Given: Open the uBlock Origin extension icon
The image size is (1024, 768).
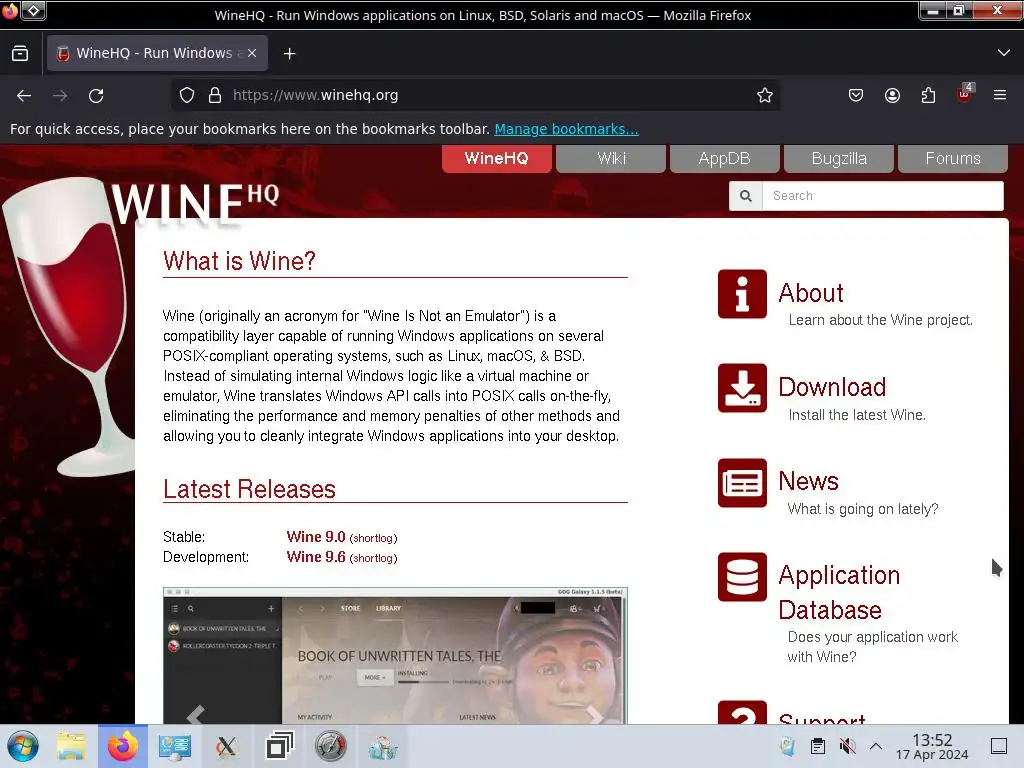Looking at the screenshot, I should point(965,94).
